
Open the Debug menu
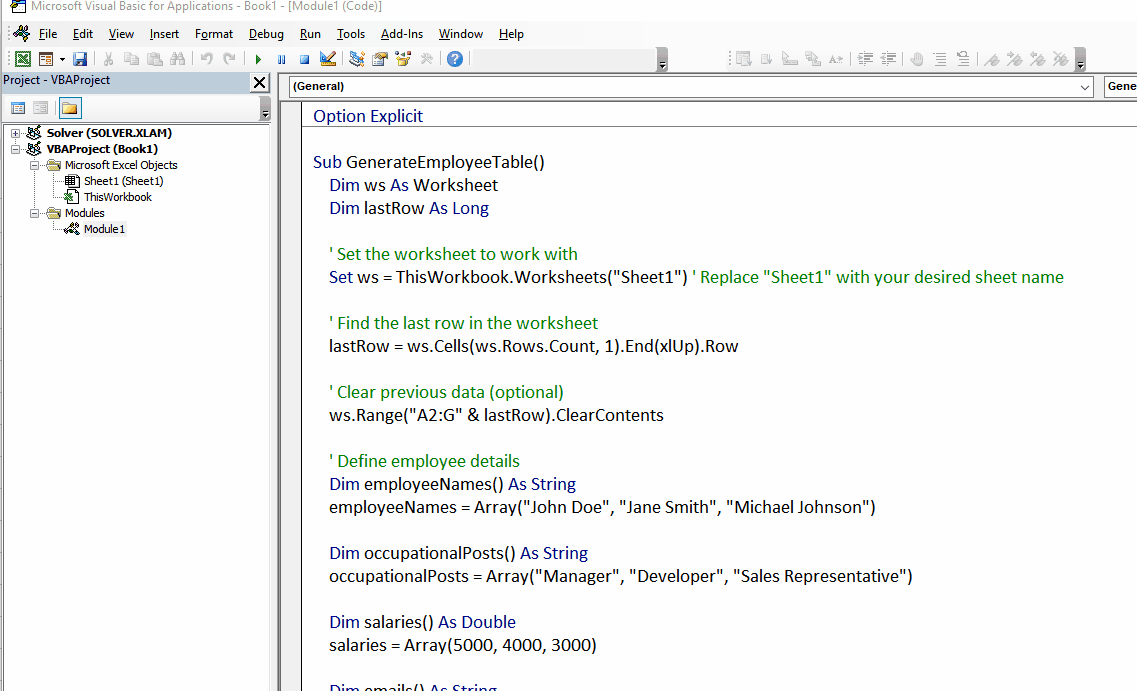point(266,34)
